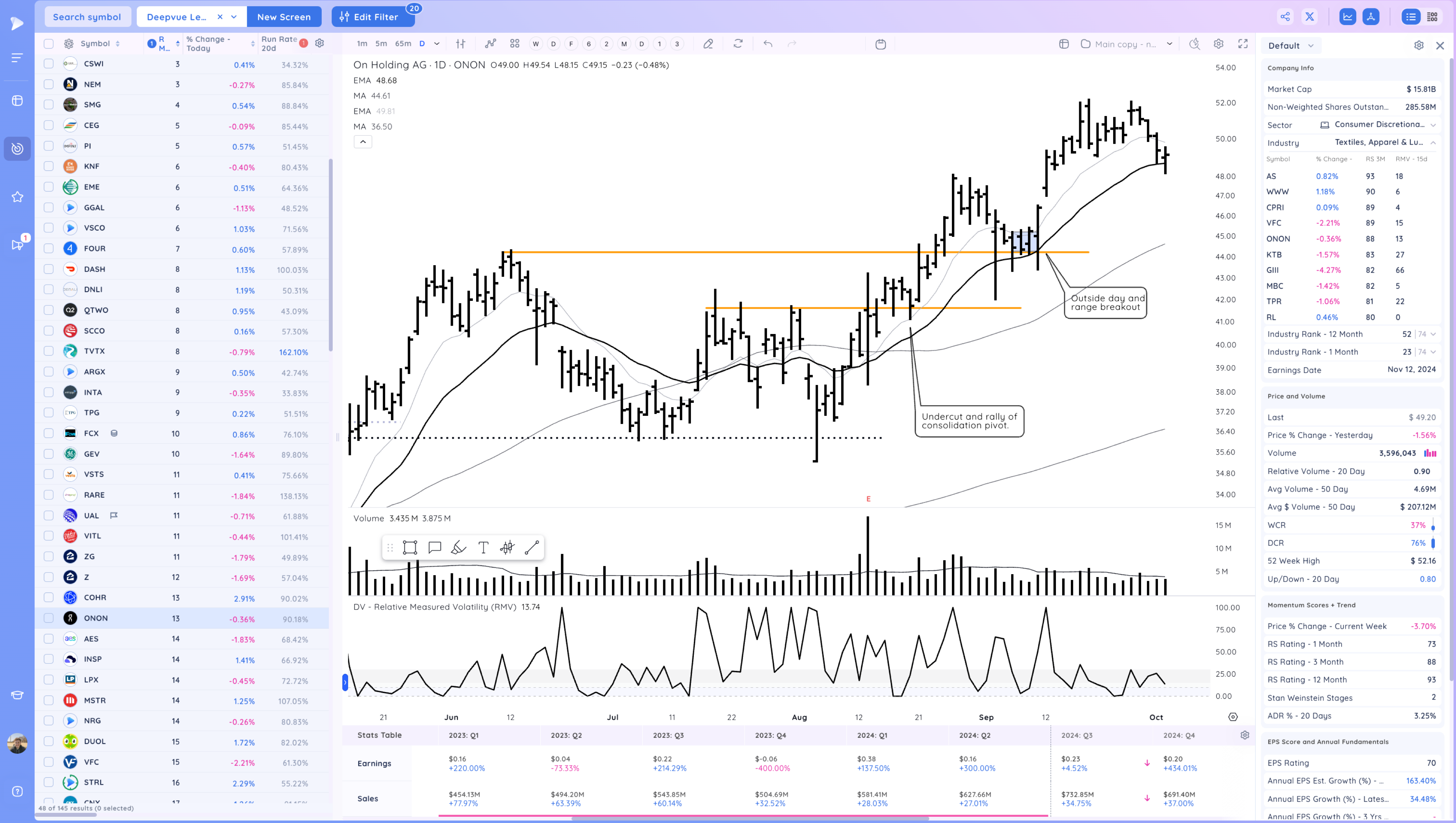The height and width of the screenshot is (823, 1456).
Task: Open the chart style (bars) selector
Action: click(461, 44)
